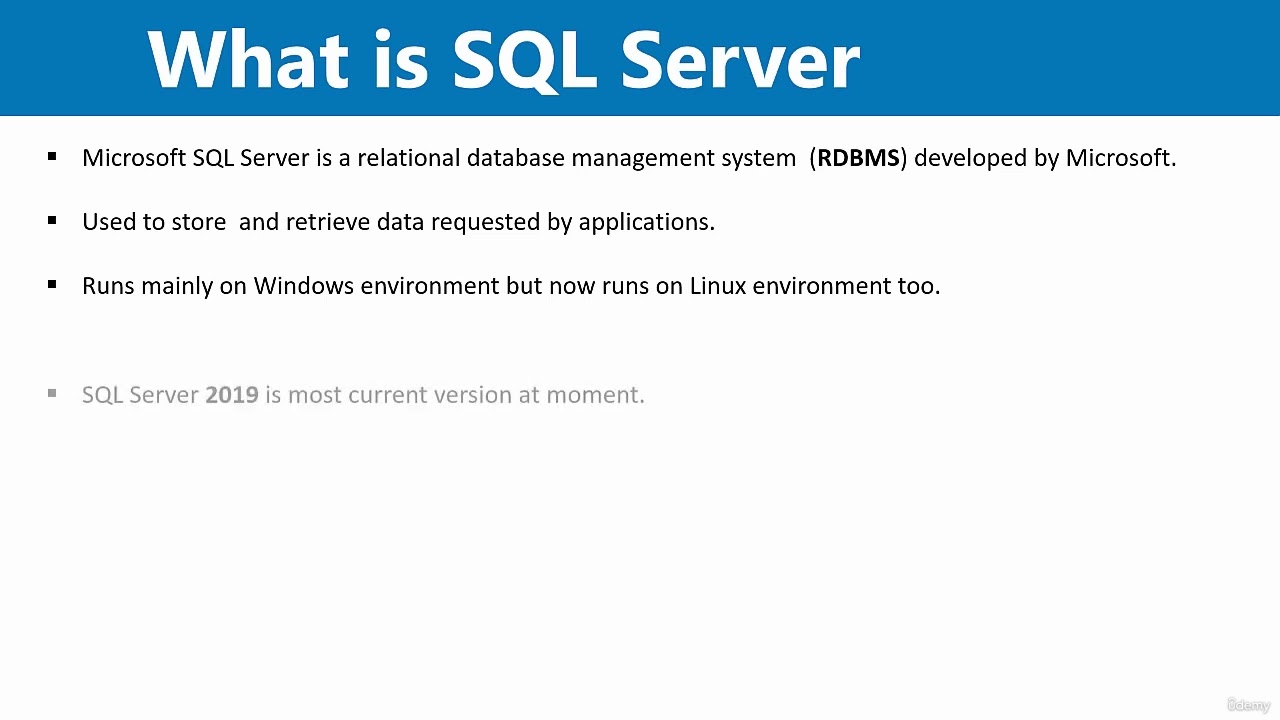Click the bold 'RDBMS' acronym
This screenshot has width=1280, height=720.
tap(858, 158)
